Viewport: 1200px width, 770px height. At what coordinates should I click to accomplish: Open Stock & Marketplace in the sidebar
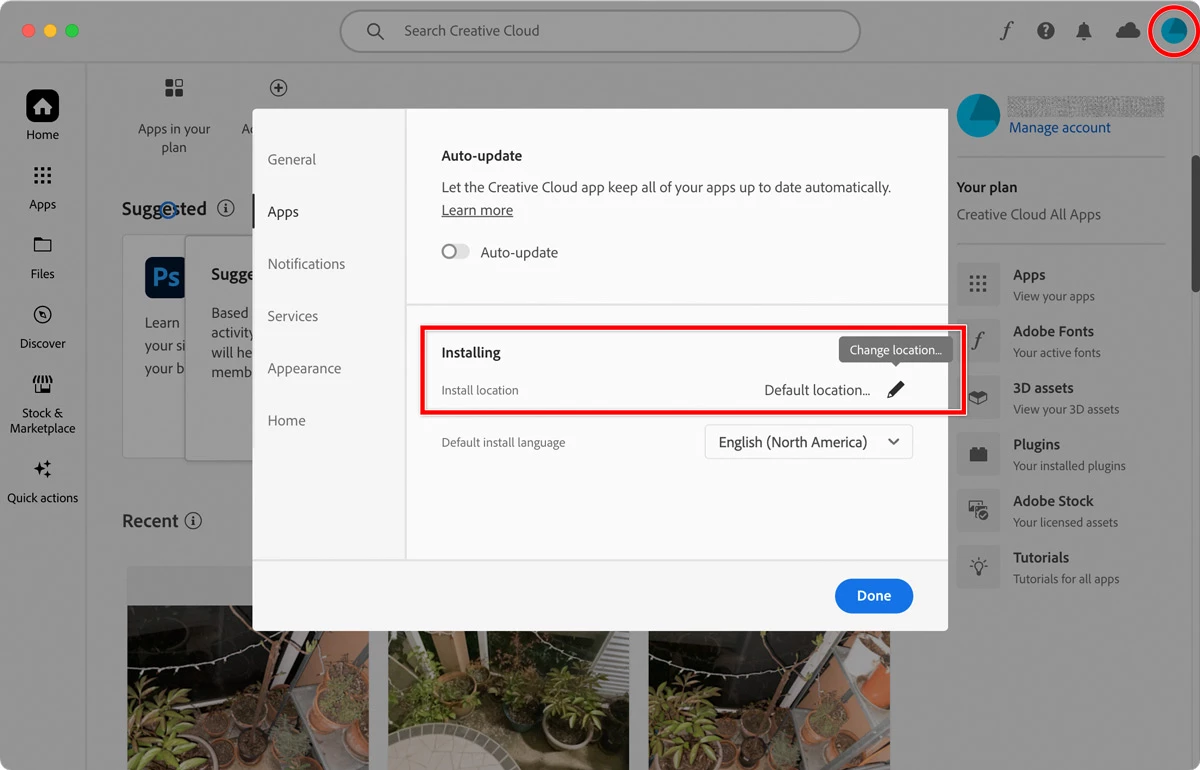coord(42,404)
